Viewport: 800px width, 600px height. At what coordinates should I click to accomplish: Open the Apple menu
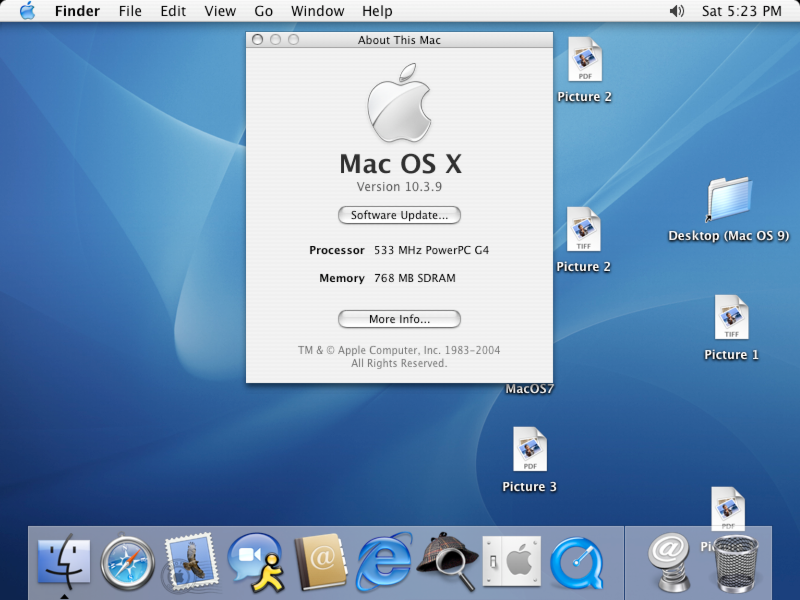tap(28, 11)
